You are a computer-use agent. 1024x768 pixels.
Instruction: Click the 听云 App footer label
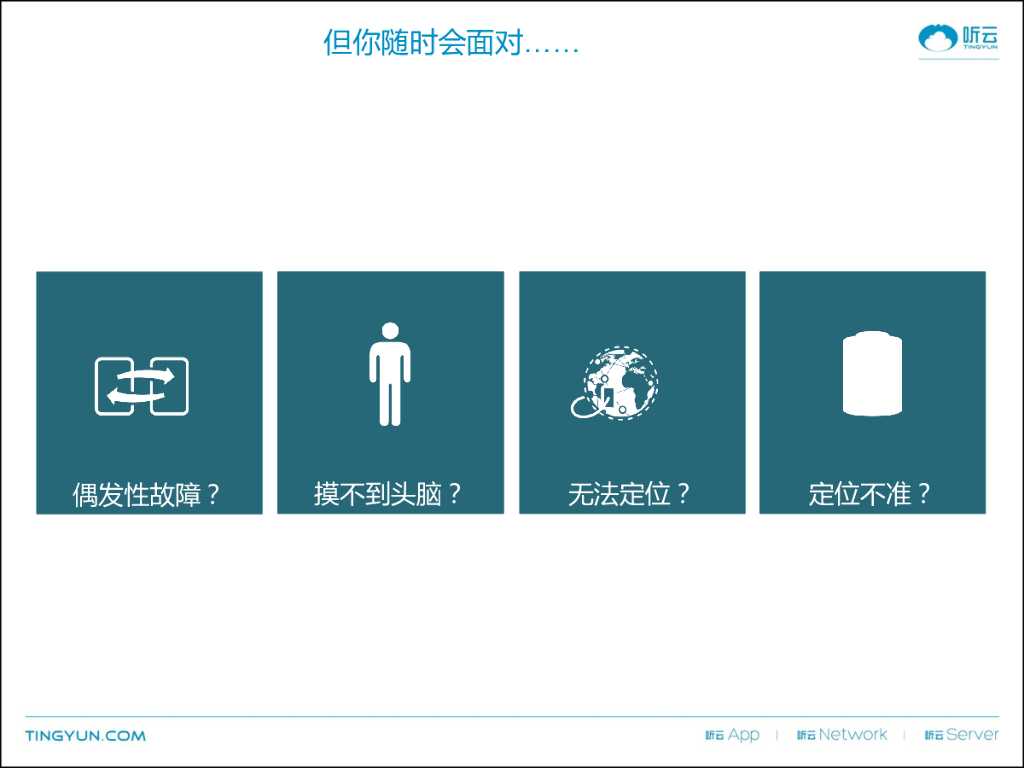click(x=732, y=735)
